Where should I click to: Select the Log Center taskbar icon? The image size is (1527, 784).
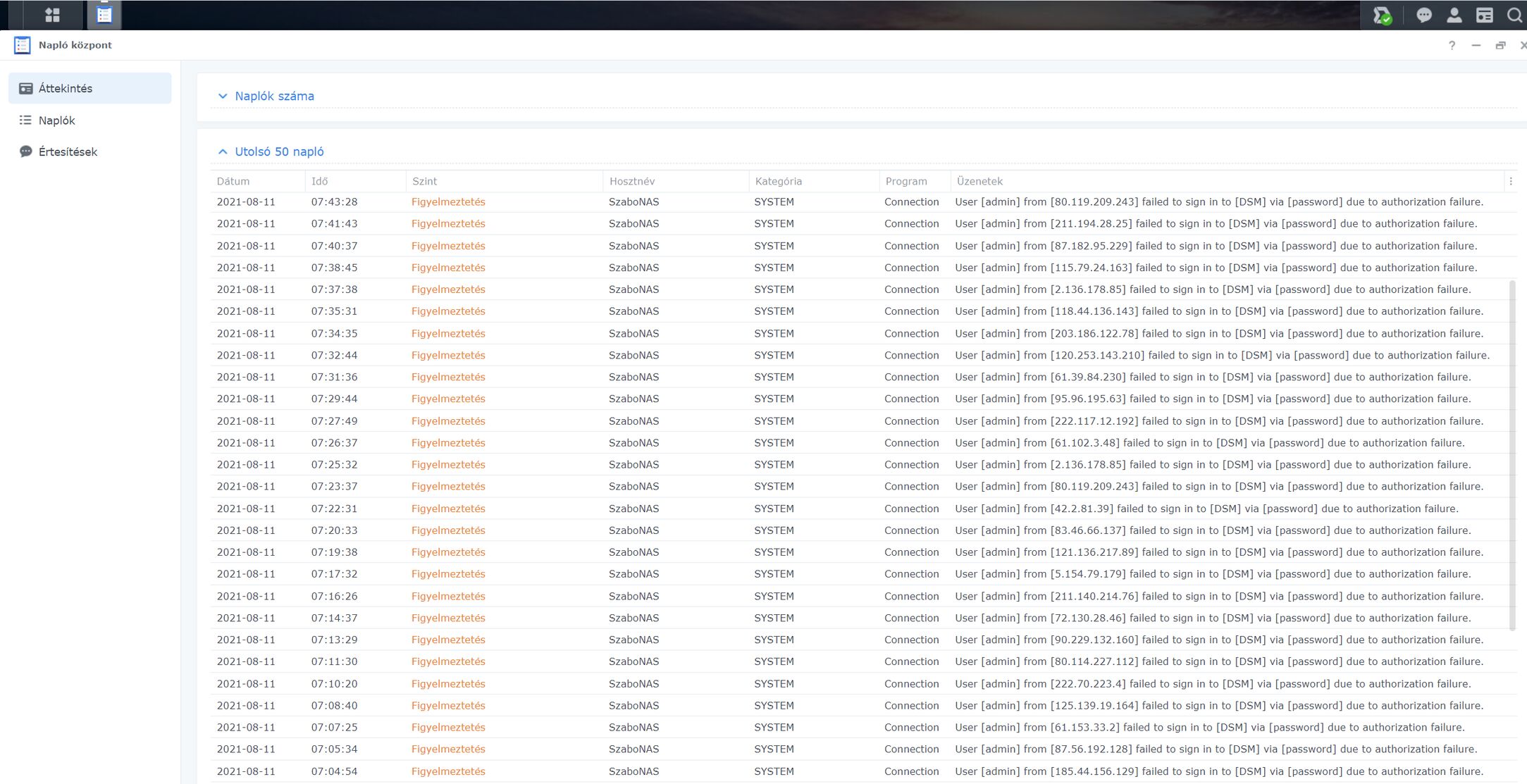(104, 15)
